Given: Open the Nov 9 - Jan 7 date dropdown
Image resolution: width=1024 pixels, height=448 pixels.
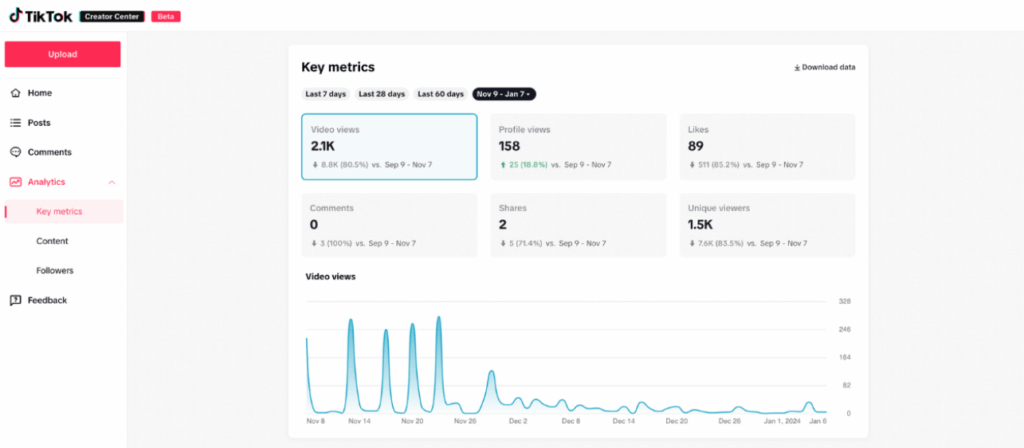Looking at the screenshot, I should (x=505, y=94).
